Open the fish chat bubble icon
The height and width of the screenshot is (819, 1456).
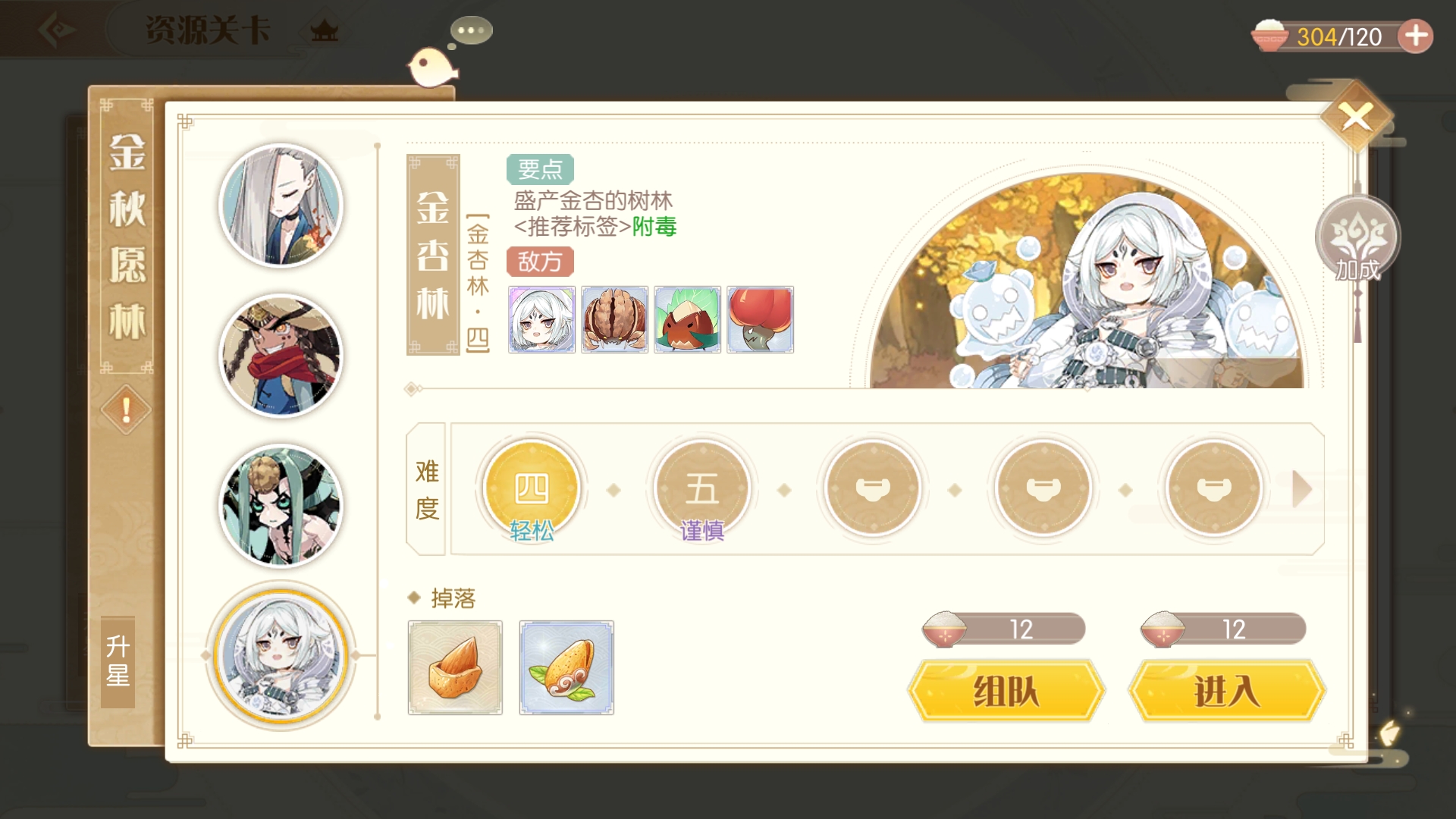tap(433, 67)
